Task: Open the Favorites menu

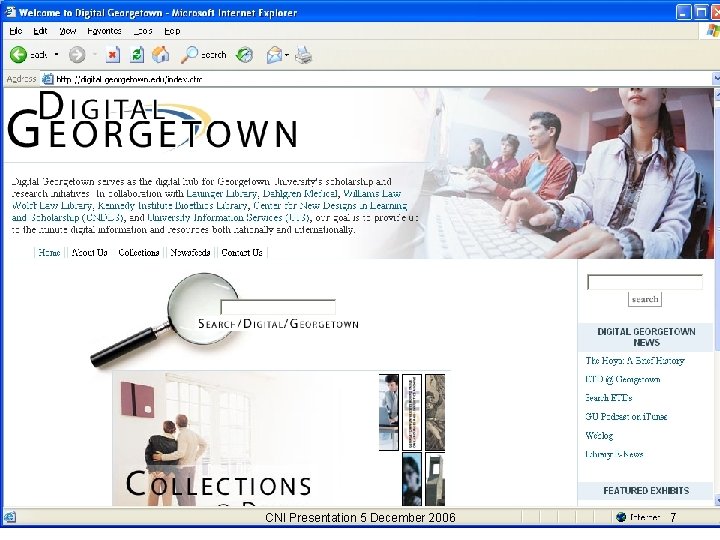Action: (x=104, y=31)
